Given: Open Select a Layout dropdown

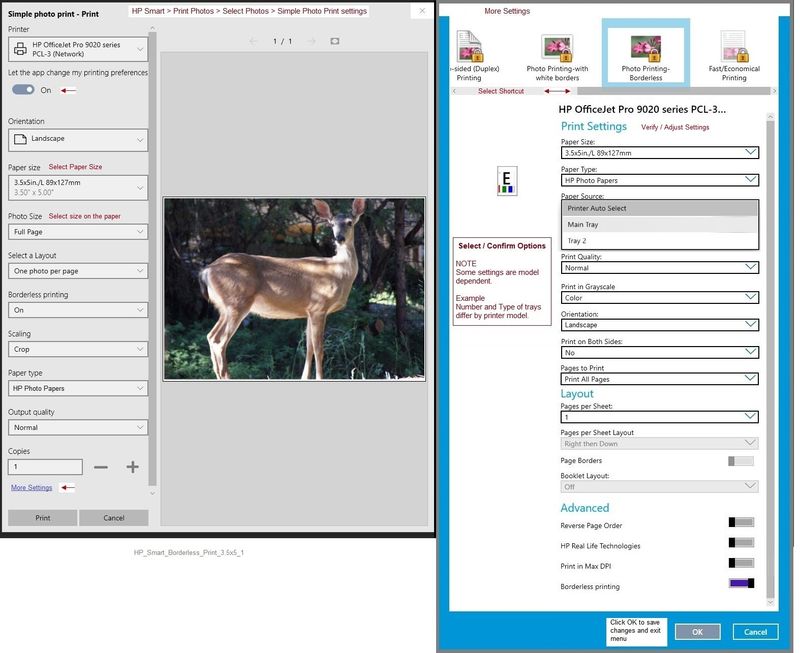Looking at the screenshot, I should [x=78, y=271].
